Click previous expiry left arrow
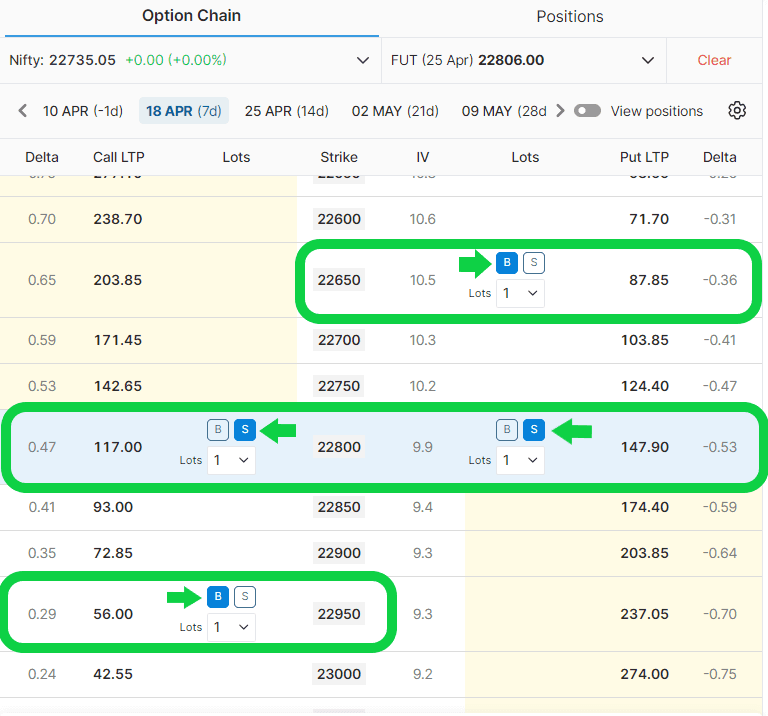768x716 pixels. (x=23, y=111)
